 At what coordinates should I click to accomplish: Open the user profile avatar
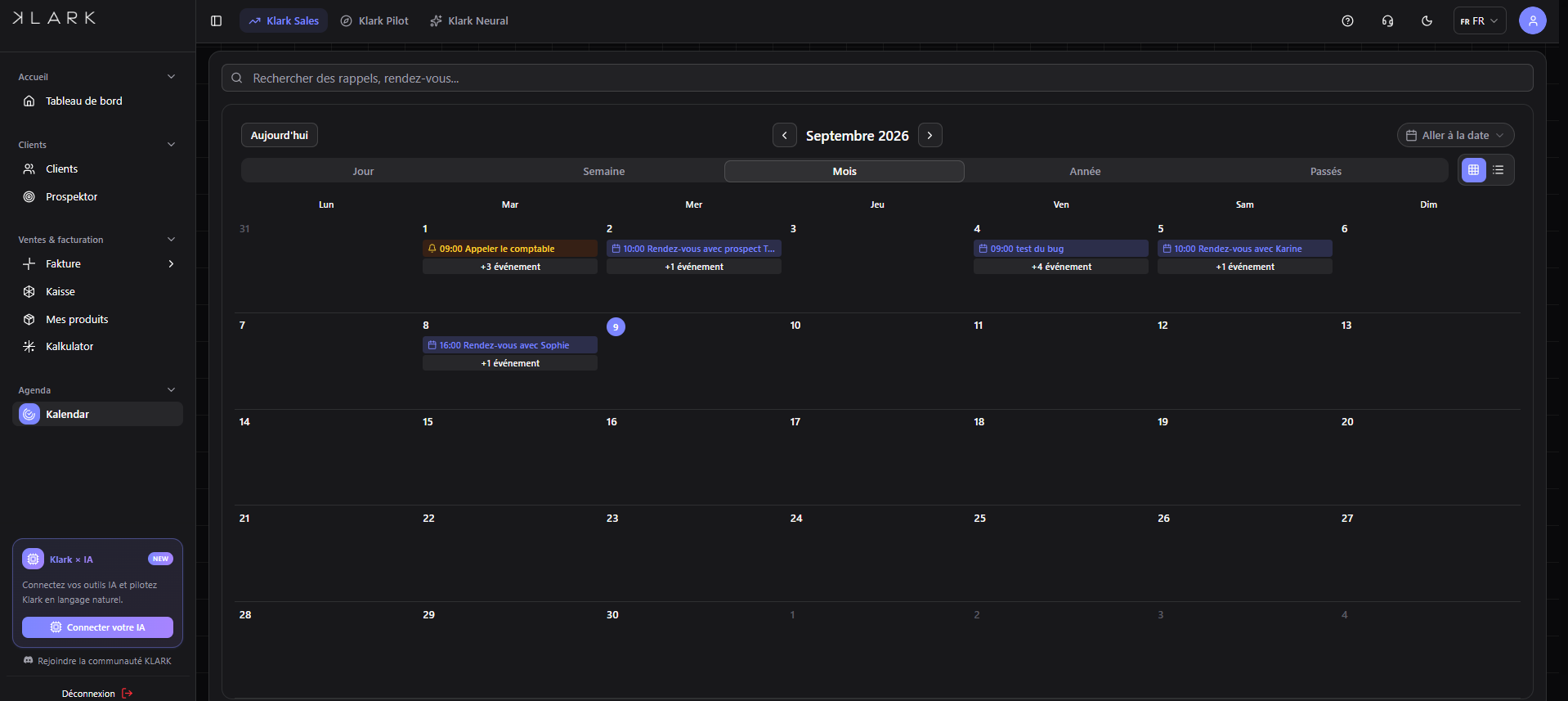click(x=1532, y=20)
